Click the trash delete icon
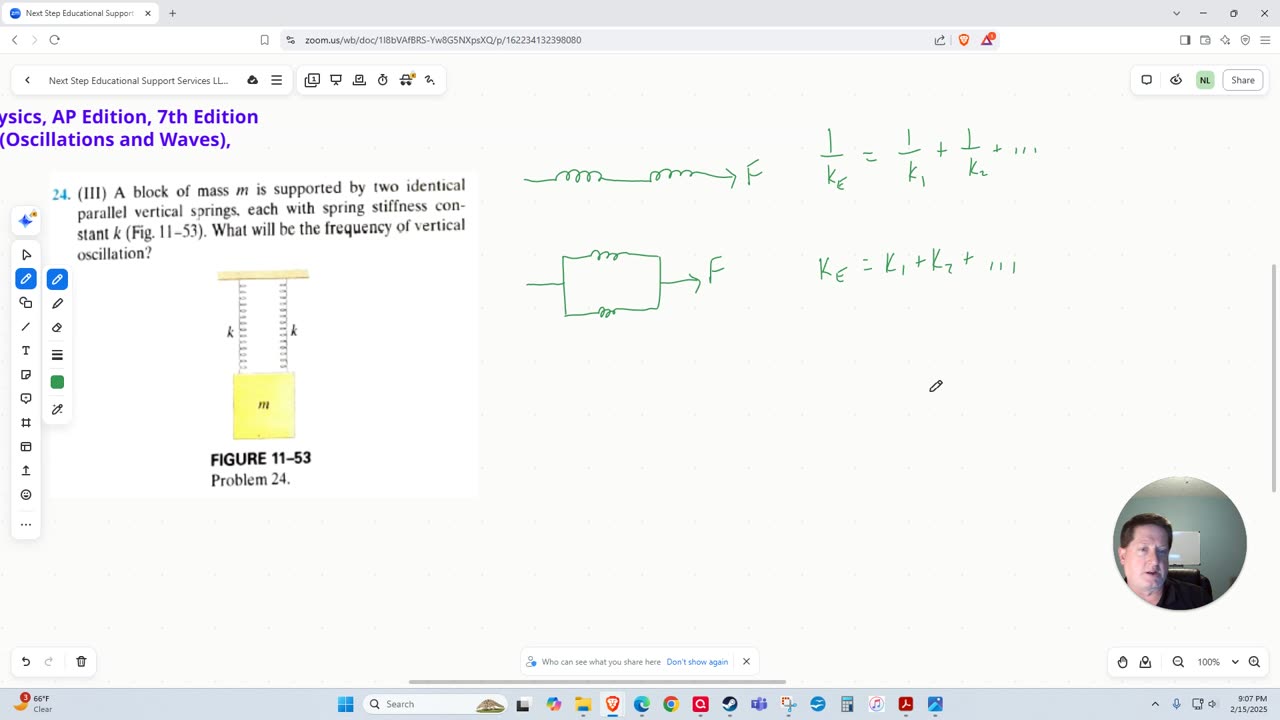Image resolution: width=1280 pixels, height=720 pixels. point(81,661)
